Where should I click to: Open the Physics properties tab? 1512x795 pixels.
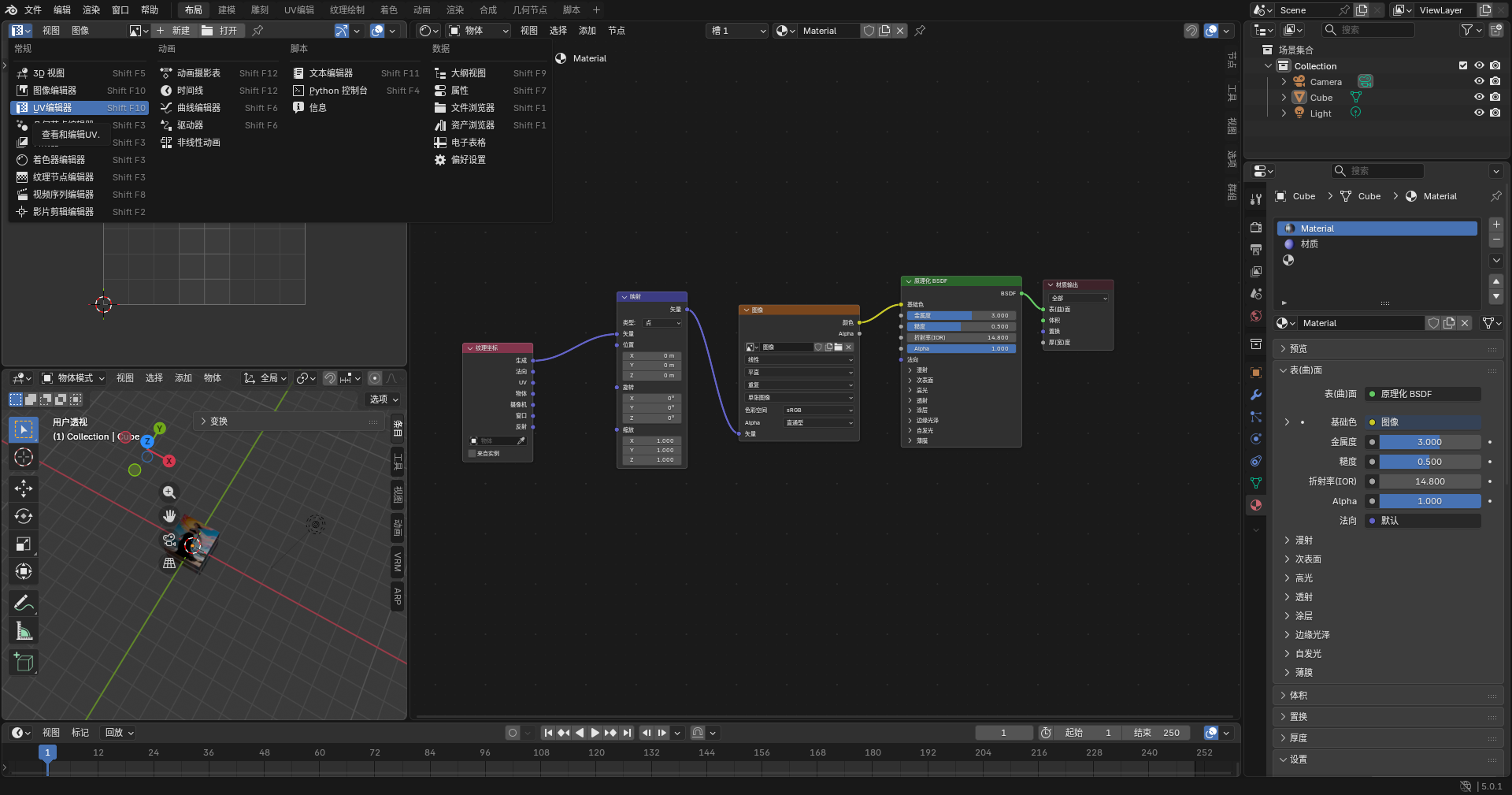pos(1256,439)
